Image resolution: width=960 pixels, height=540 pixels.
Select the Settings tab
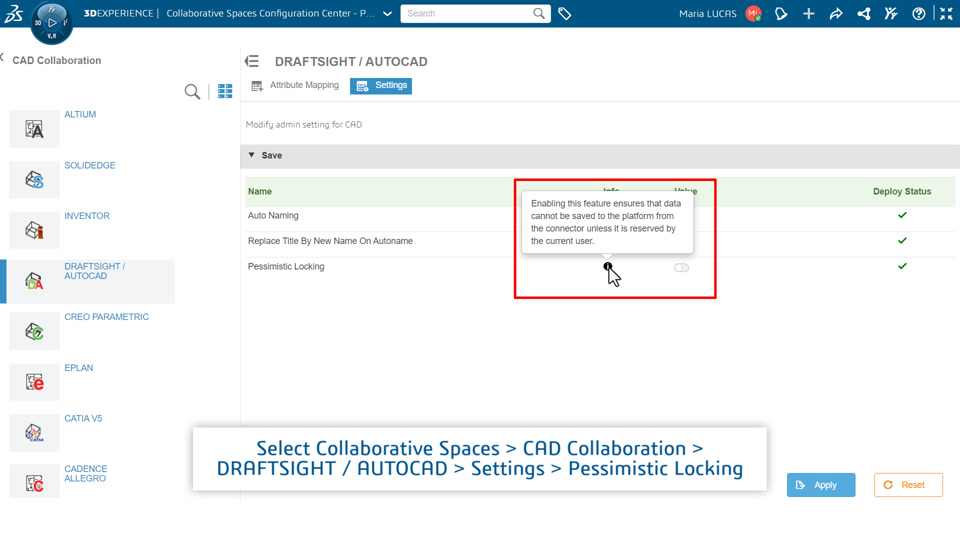(381, 86)
